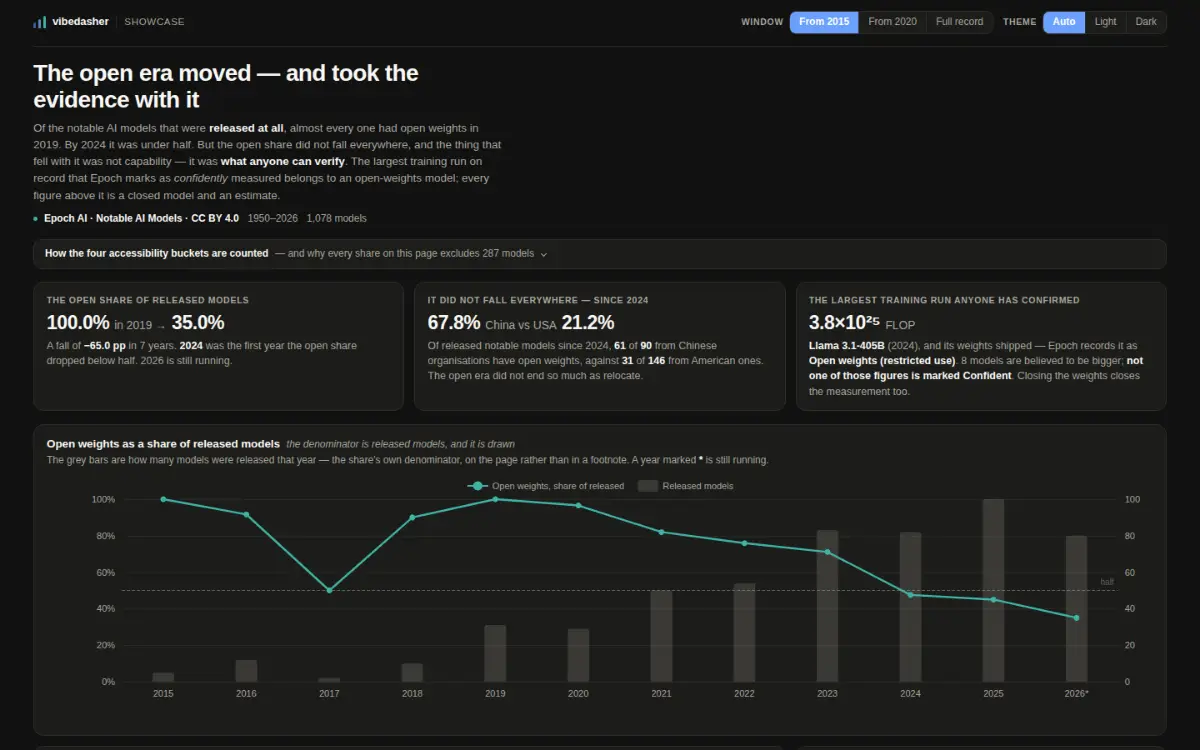This screenshot has height=750, width=1200.
Task: Click the '1950–2026' date range
Action: 272,219
